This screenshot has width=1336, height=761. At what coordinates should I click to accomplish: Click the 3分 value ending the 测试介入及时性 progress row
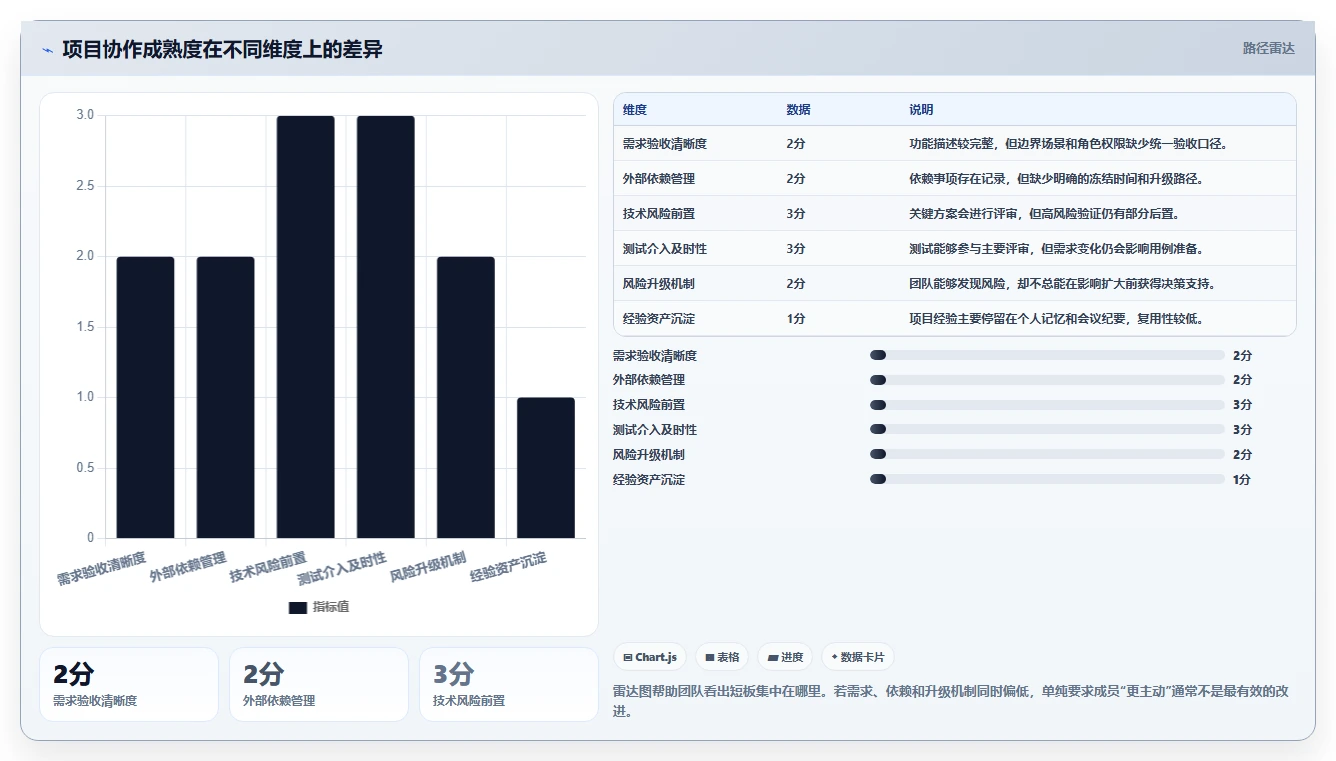pyautogui.click(x=1242, y=430)
